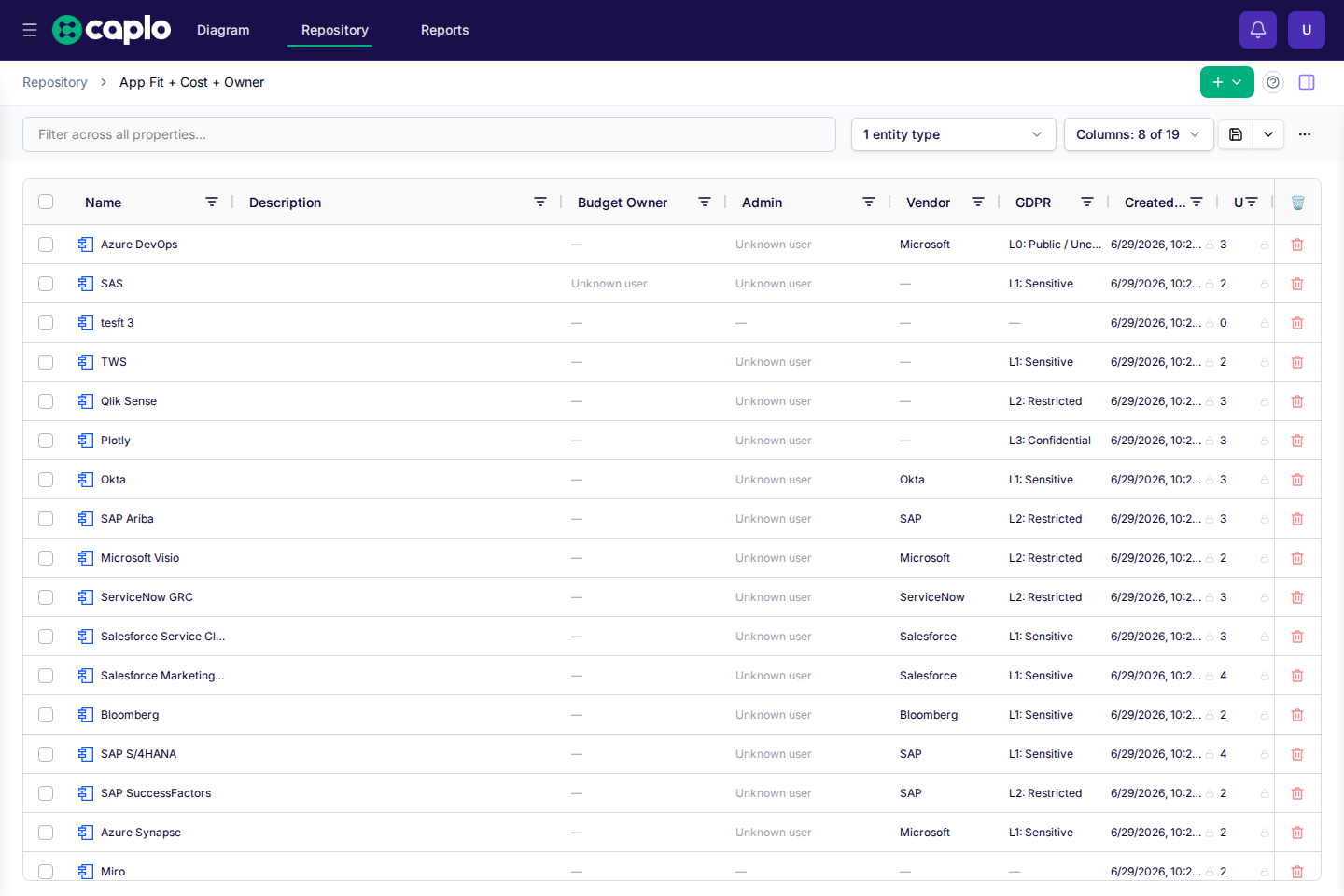The height and width of the screenshot is (896, 1344).
Task: Open the Columns: 8 of 19 dropdown
Action: pos(1139,134)
